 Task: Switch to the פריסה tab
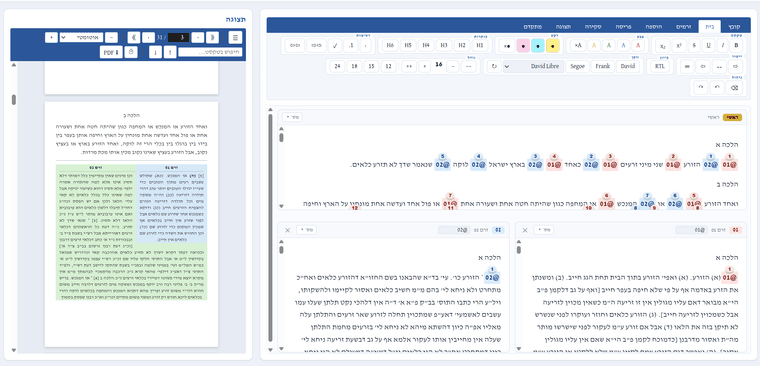pos(623,26)
